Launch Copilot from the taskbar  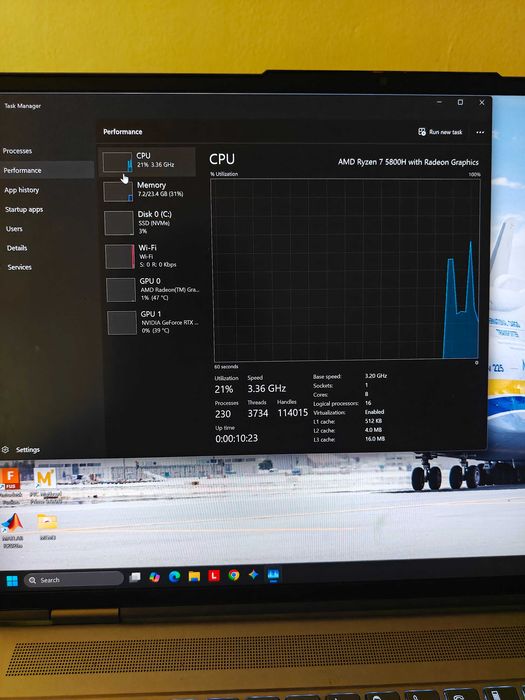pos(154,577)
